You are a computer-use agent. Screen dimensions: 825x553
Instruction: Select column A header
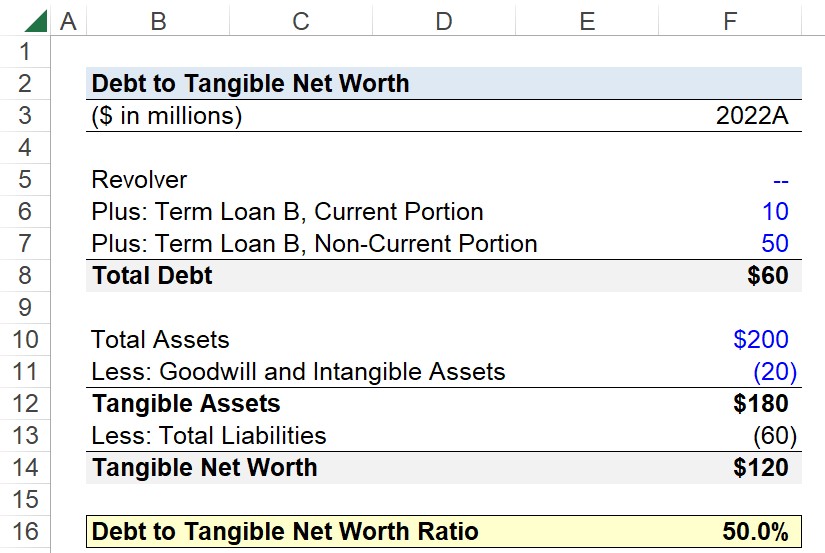coord(68,21)
